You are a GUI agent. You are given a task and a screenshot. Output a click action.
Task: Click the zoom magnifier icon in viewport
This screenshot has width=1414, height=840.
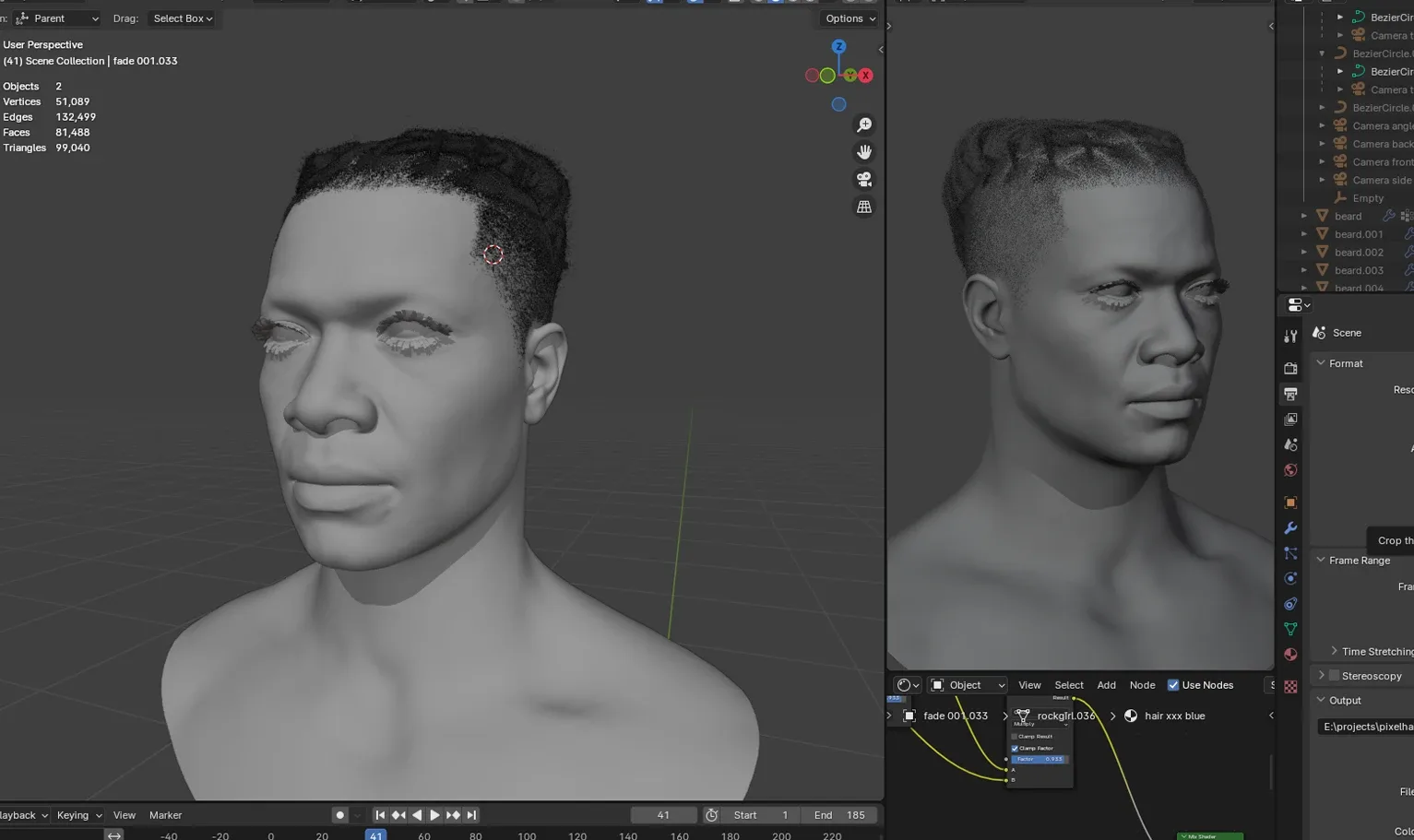pyautogui.click(x=864, y=124)
